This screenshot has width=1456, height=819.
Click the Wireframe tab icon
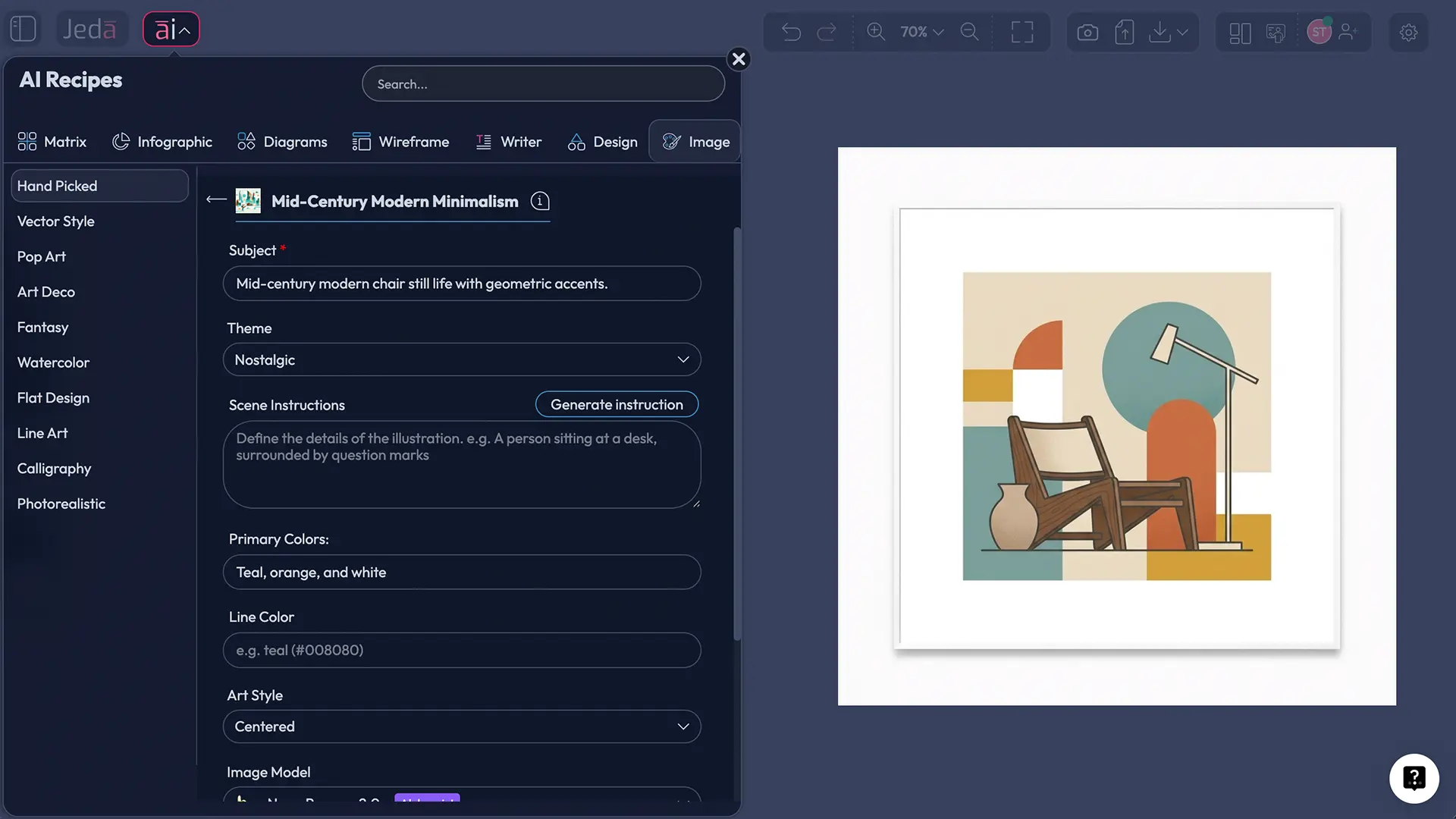coord(362,142)
